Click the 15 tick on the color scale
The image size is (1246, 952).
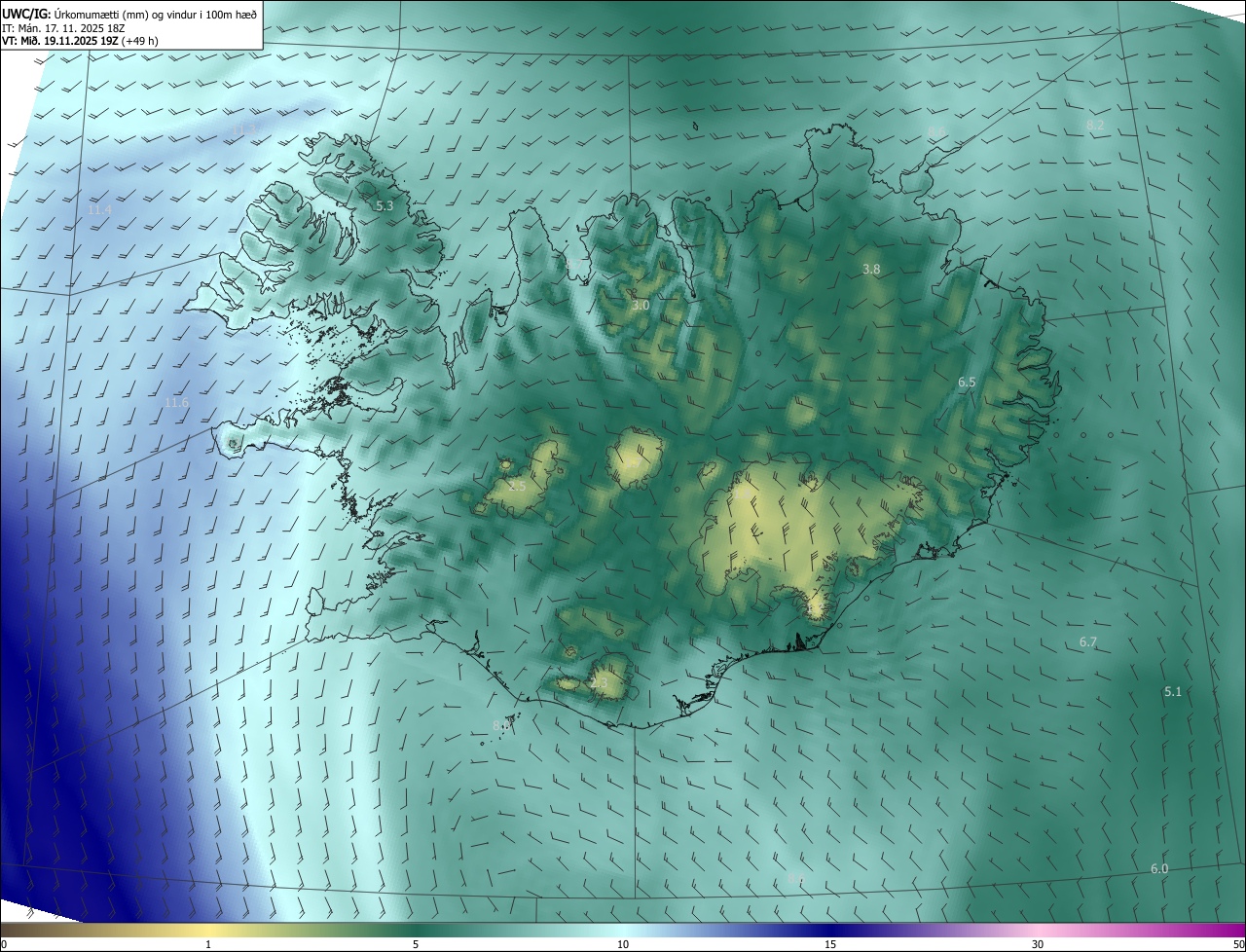point(830,944)
